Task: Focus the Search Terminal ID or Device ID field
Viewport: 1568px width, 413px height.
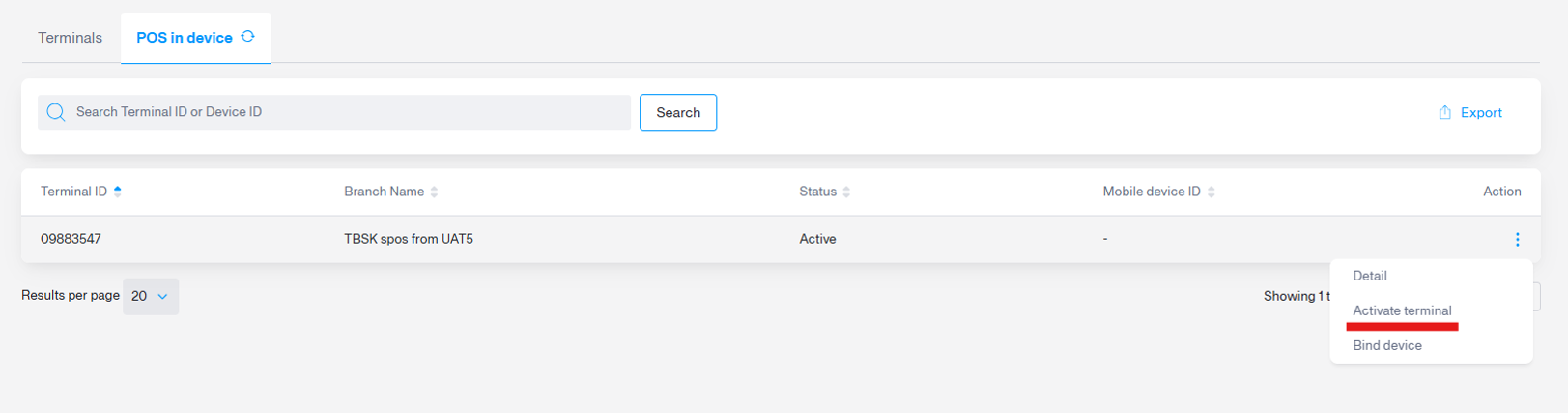Action: click(x=334, y=112)
